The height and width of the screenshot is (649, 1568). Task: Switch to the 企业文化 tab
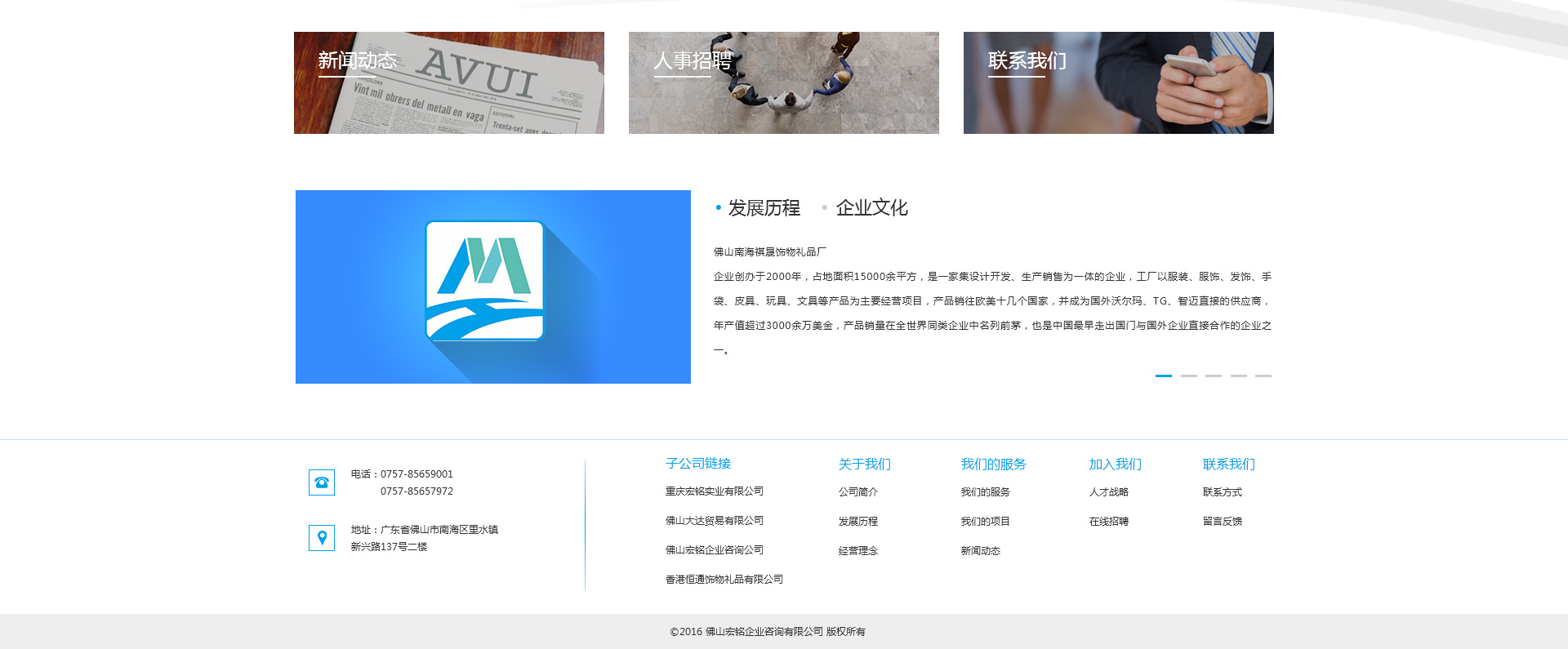point(871,208)
